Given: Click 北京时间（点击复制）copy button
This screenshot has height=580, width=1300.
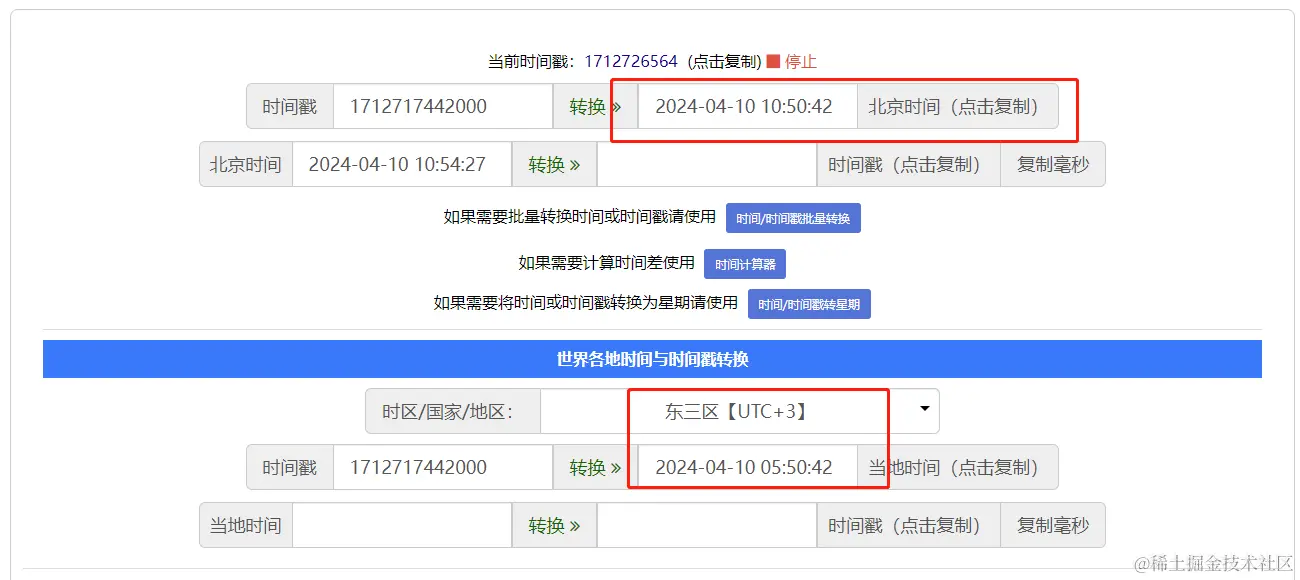Looking at the screenshot, I should (x=957, y=106).
